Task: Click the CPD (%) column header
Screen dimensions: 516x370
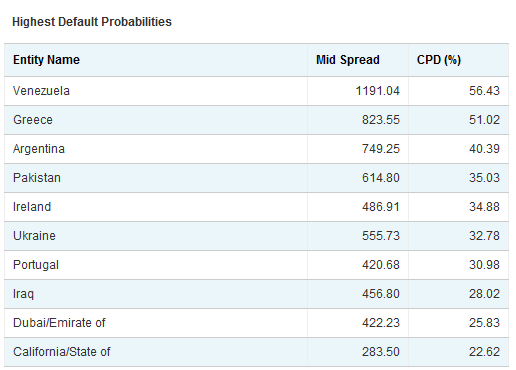Action: (x=439, y=60)
